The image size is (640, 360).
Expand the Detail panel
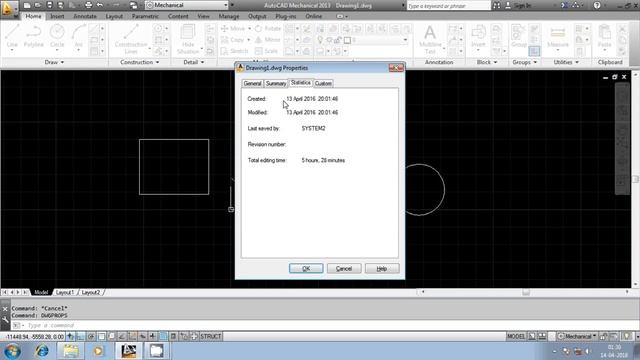pos(193,62)
